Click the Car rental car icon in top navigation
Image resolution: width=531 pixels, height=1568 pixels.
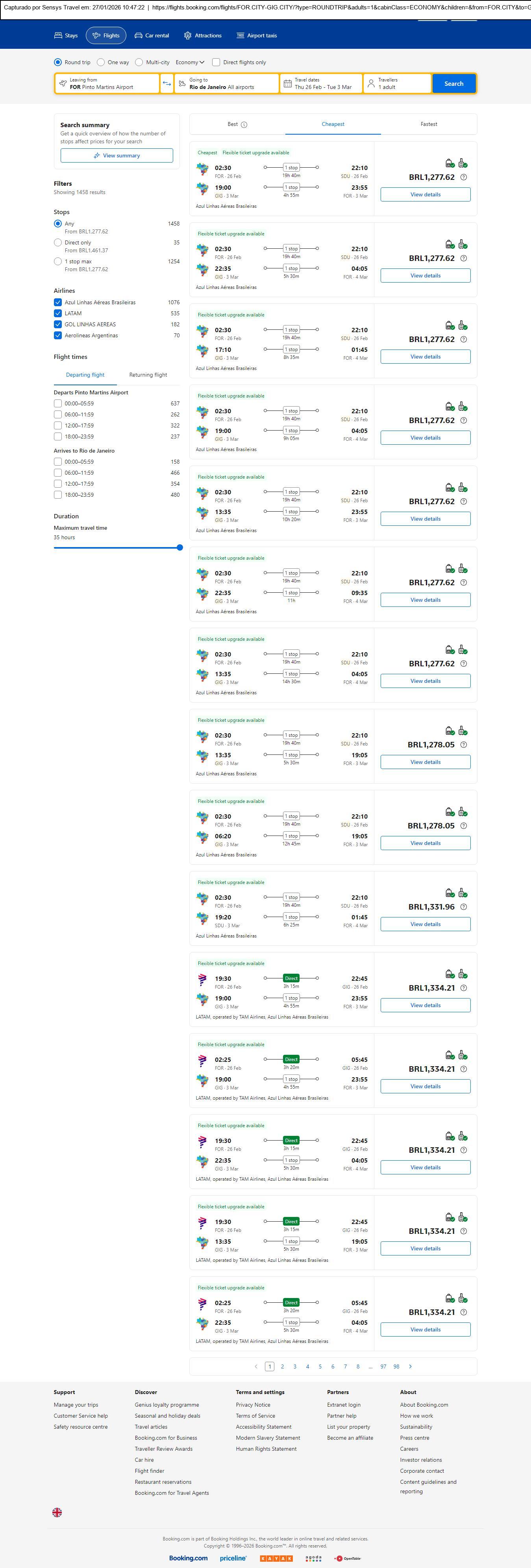(x=139, y=36)
